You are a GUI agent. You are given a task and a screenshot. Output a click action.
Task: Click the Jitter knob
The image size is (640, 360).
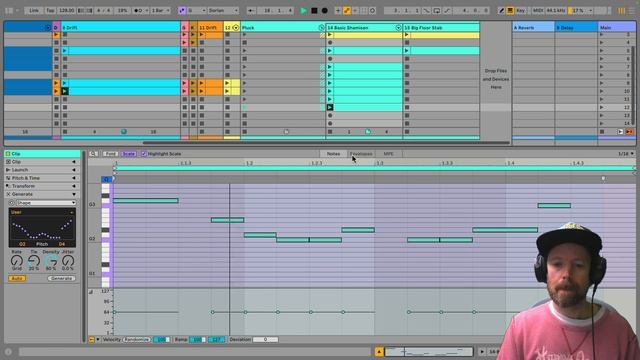click(68, 260)
